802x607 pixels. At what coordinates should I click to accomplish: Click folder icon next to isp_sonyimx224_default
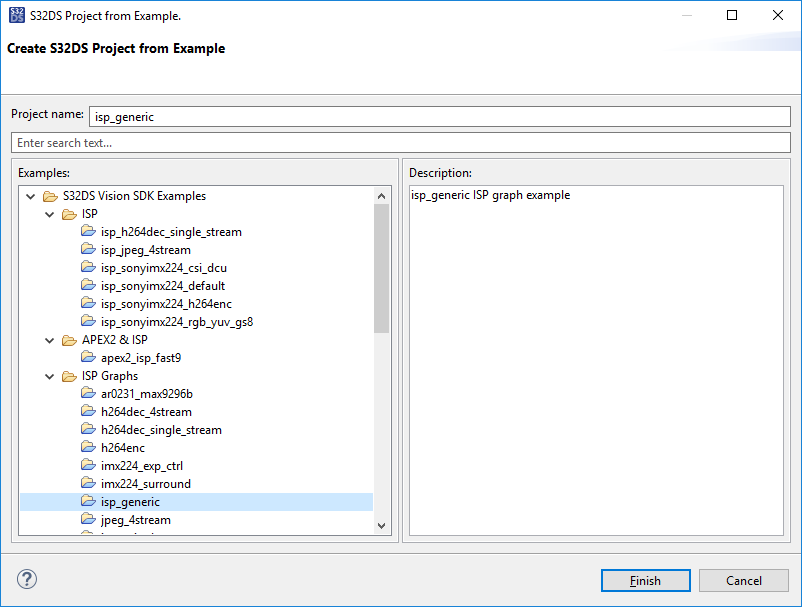coord(88,285)
